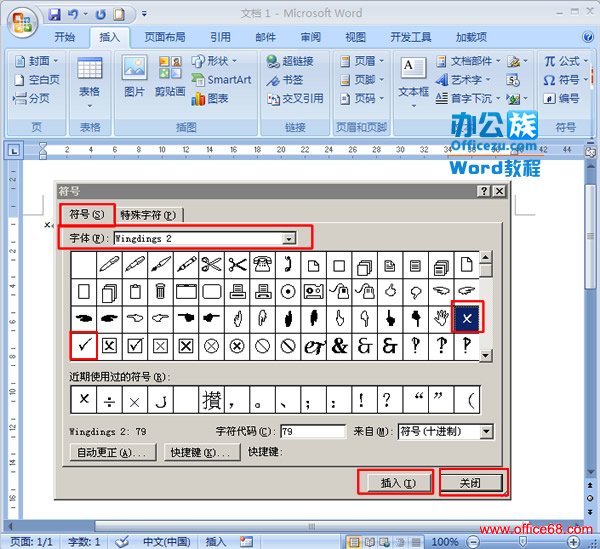Insert a blank page (空白页)

tap(36, 80)
